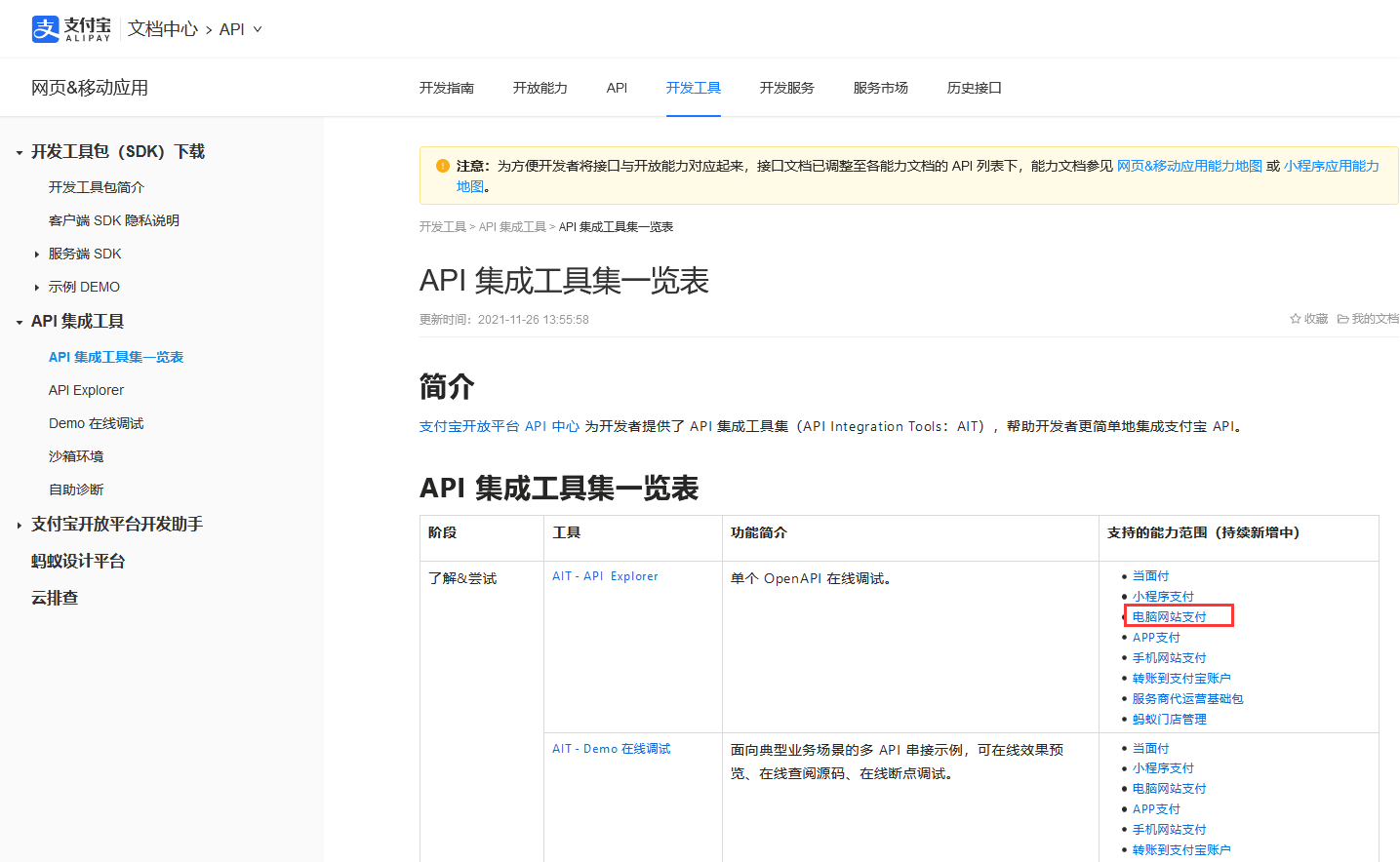Open the 开发指南 tab
This screenshot has width=1400, height=862.
(447, 88)
